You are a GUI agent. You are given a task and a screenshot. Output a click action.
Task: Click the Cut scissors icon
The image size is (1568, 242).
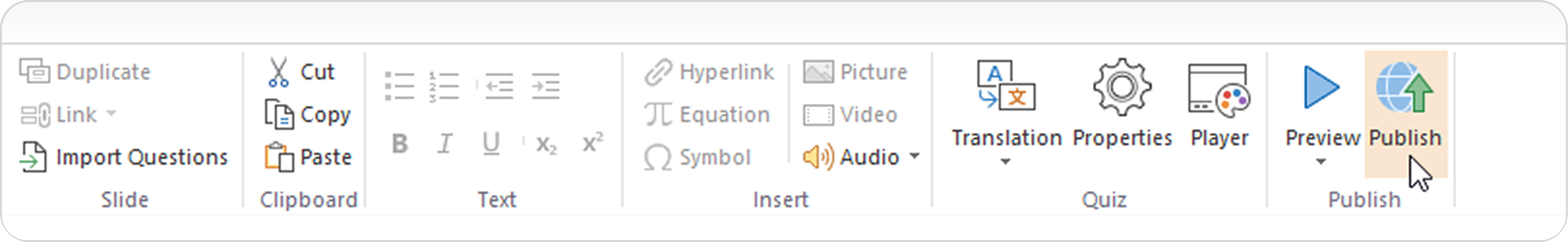tap(278, 72)
